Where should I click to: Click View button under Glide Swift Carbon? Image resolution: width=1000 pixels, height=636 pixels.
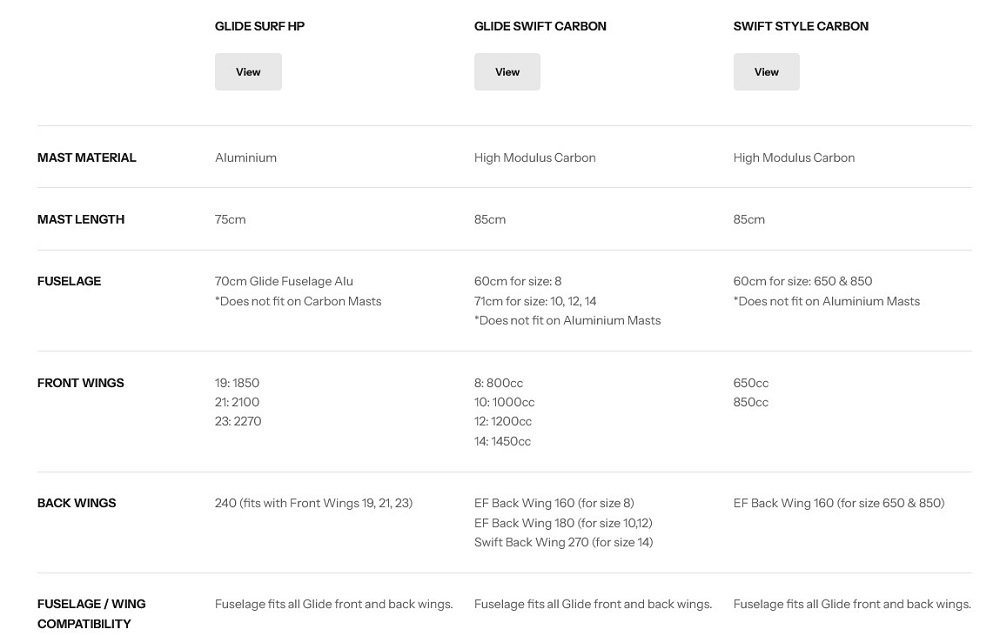tap(507, 71)
